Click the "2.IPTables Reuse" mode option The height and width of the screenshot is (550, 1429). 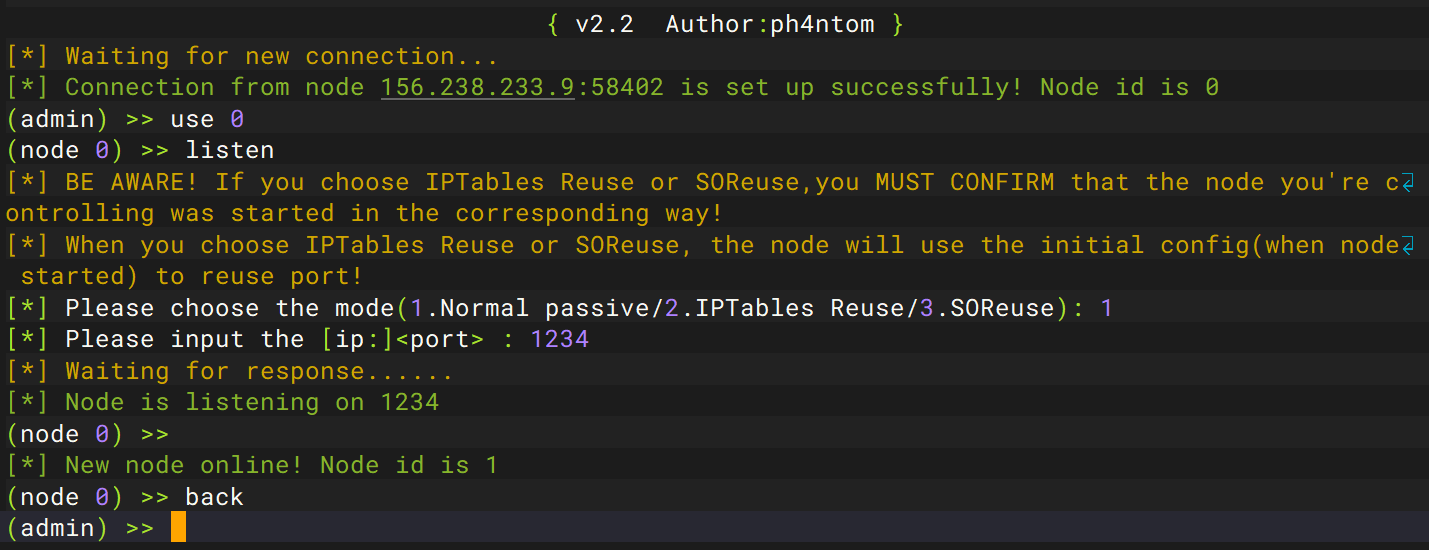[784, 309]
